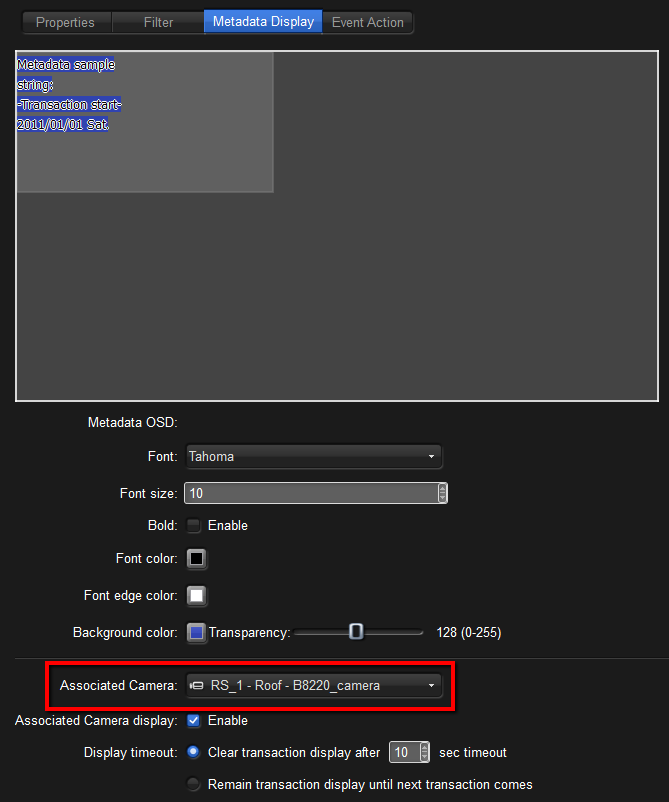This screenshot has height=802, width=669.
Task: Pick the black Font color swatch
Action: point(197,558)
